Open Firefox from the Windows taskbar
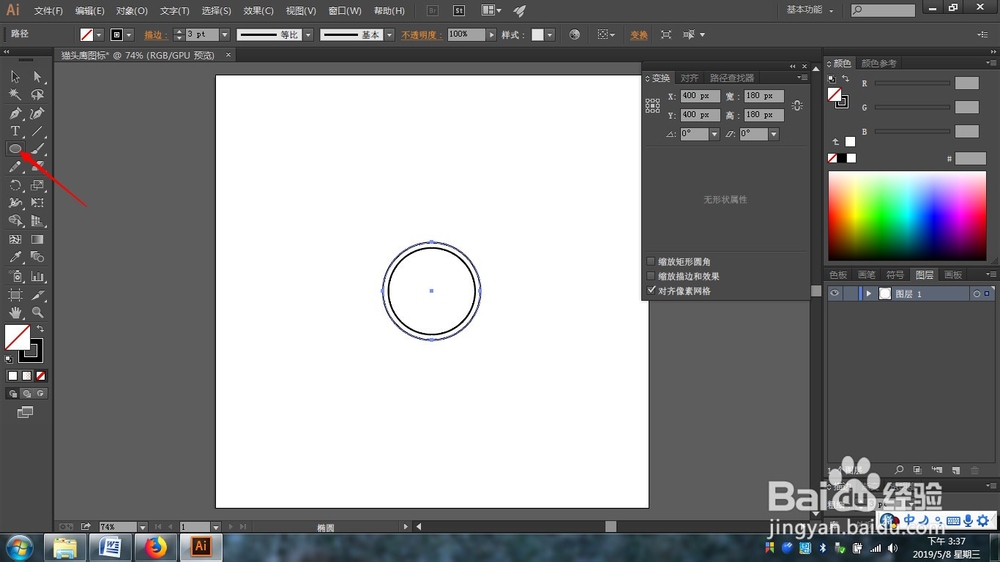Viewport: 1000px width, 562px height. [x=155, y=547]
